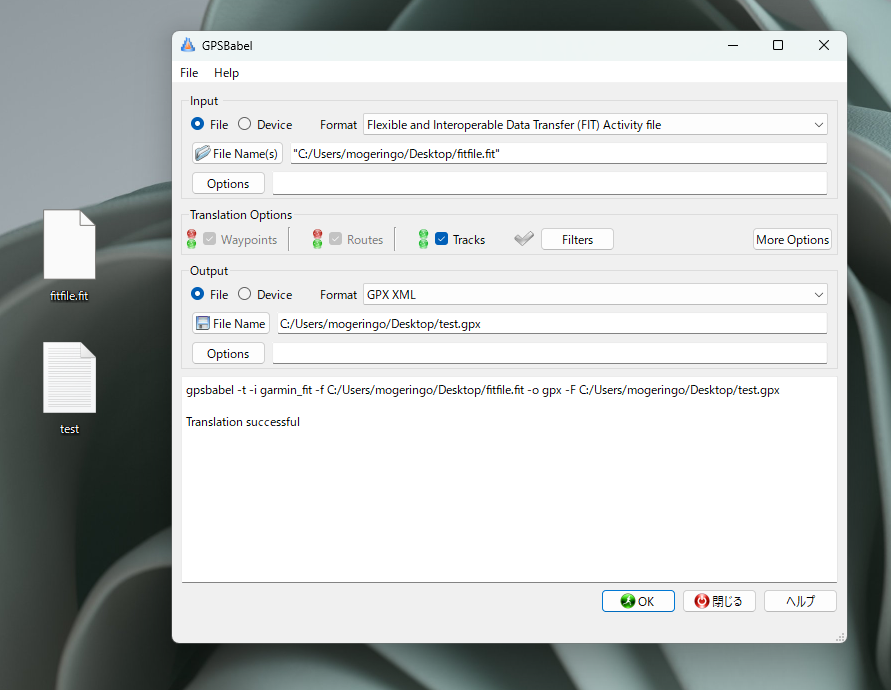The image size is (891, 690).
Task: Click the gpsbabel command line text
Action: [482, 390]
